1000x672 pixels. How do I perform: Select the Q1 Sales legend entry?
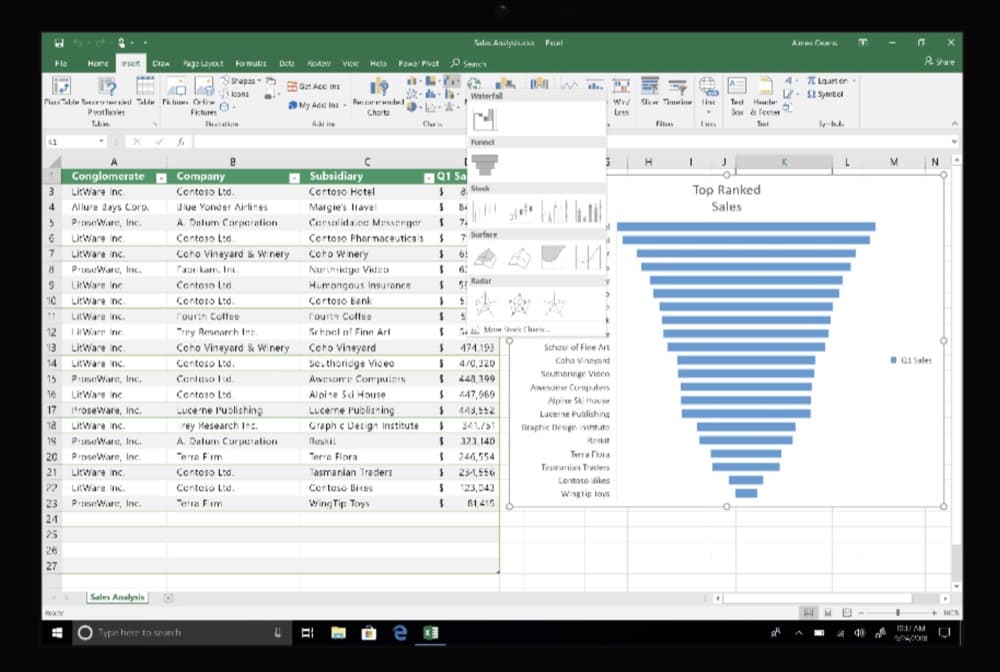click(x=911, y=360)
